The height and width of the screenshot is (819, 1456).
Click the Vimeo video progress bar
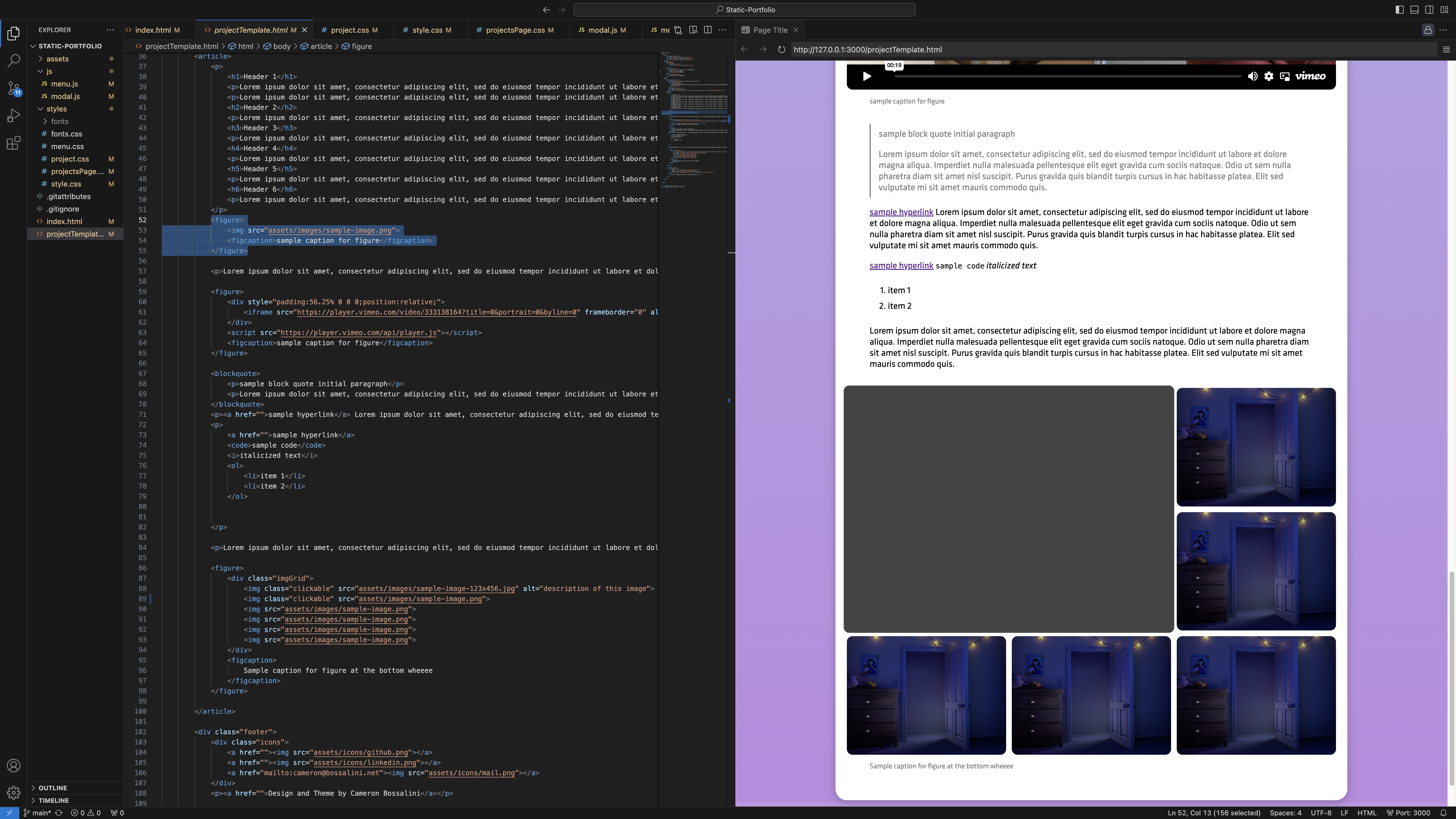pyautogui.click(x=1068, y=76)
